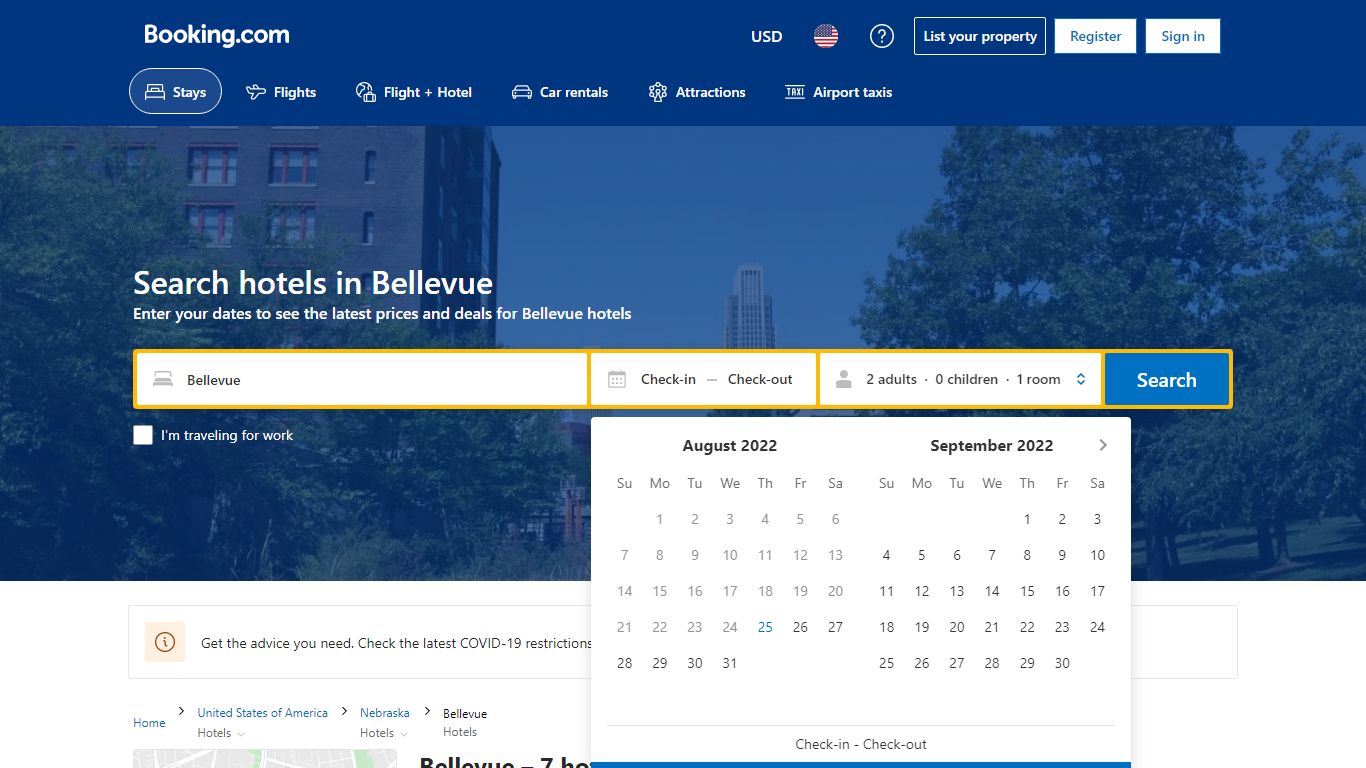Go to next month with arrow
Viewport: 1366px width, 768px height.
1103,445
